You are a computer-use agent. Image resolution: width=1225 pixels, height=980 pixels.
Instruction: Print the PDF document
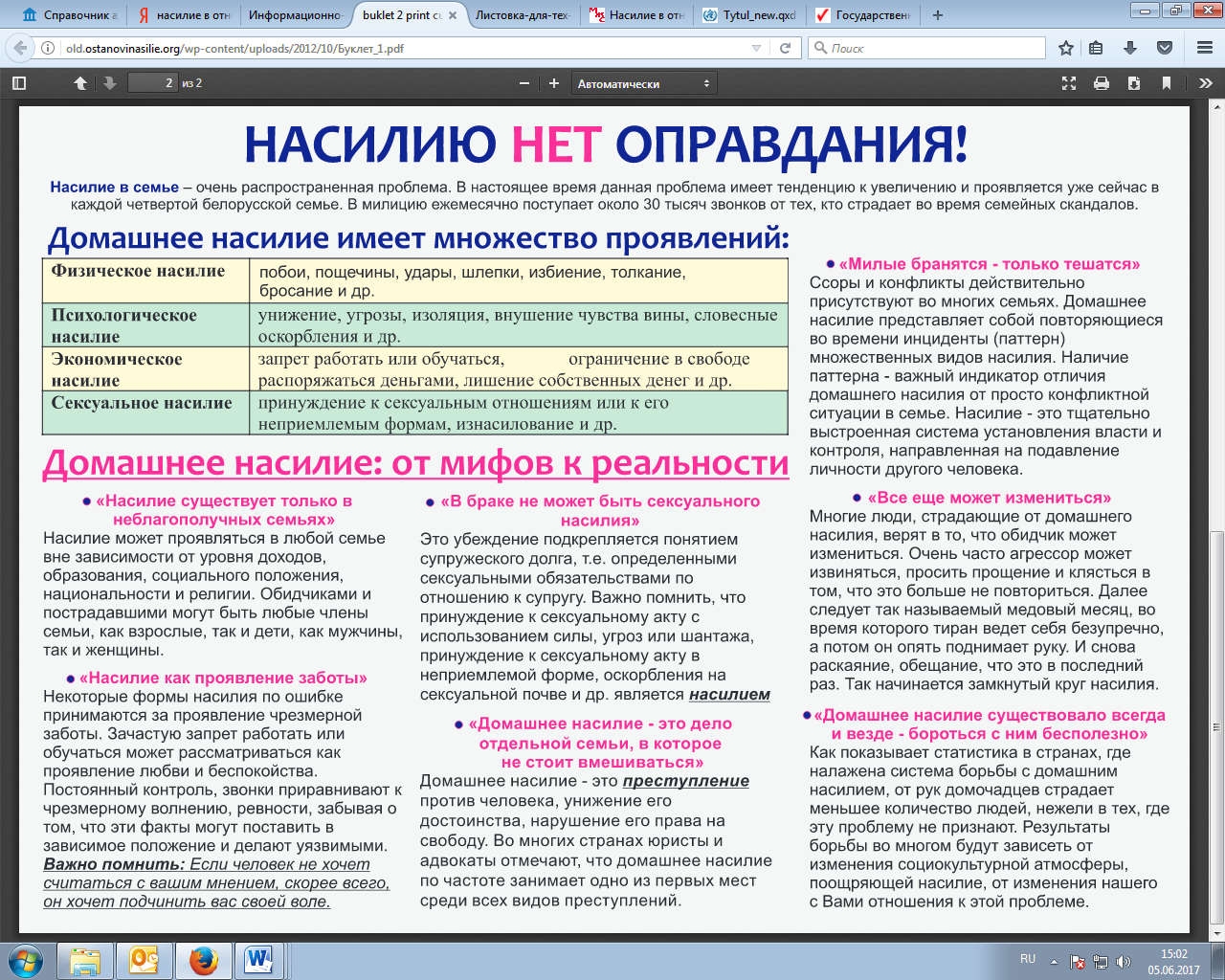(x=1102, y=83)
